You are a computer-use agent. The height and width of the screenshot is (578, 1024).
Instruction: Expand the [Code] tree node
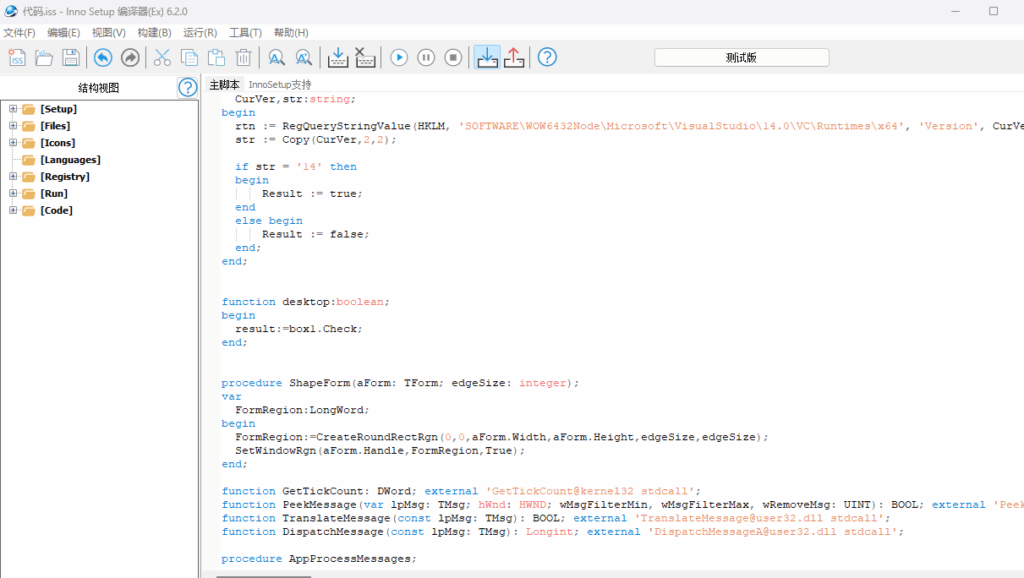[13, 210]
